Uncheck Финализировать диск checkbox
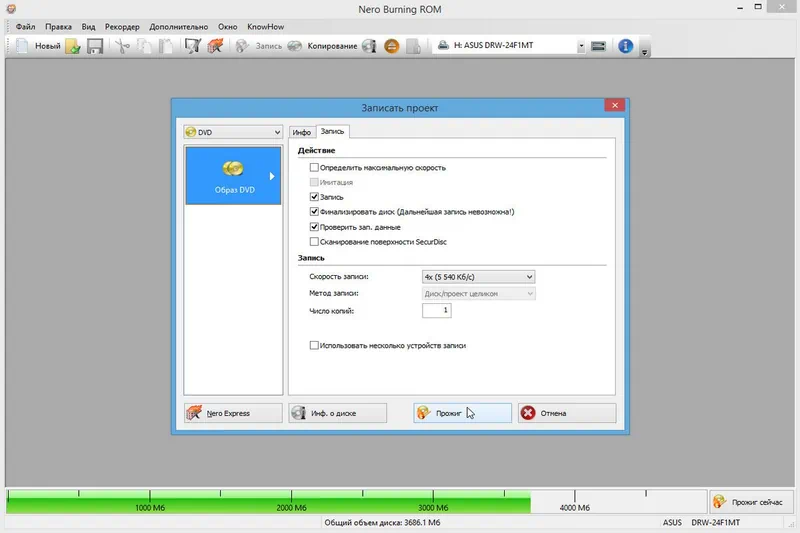Screen dimensions: 800x533 click(x=314, y=212)
